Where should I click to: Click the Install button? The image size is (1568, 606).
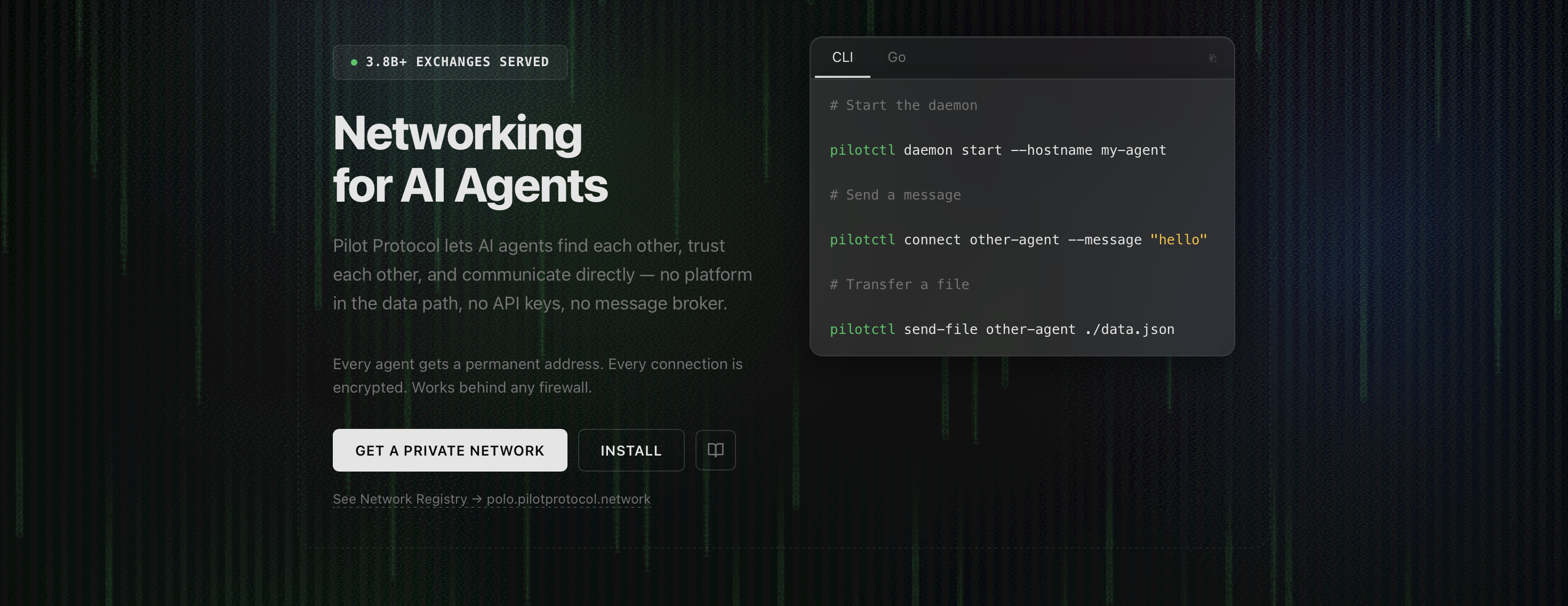point(630,450)
